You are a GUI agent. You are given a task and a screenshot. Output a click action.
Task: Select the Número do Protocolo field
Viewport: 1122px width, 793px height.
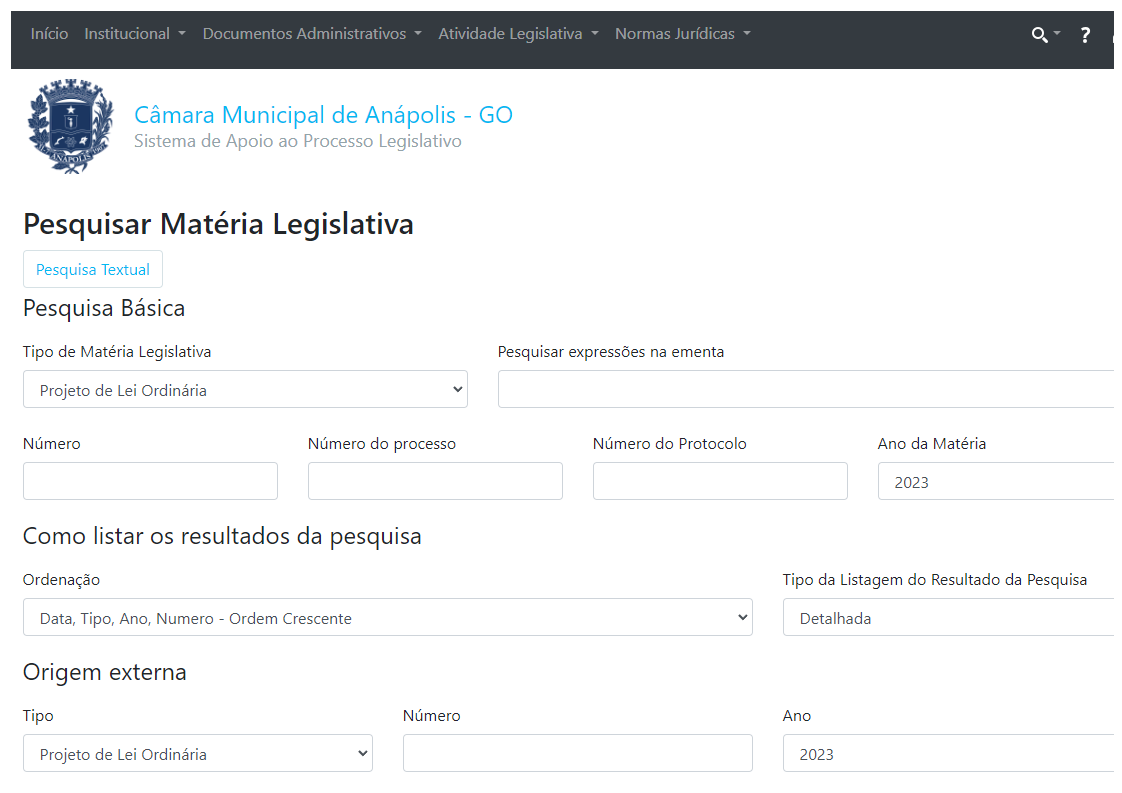(x=720, y=482)
